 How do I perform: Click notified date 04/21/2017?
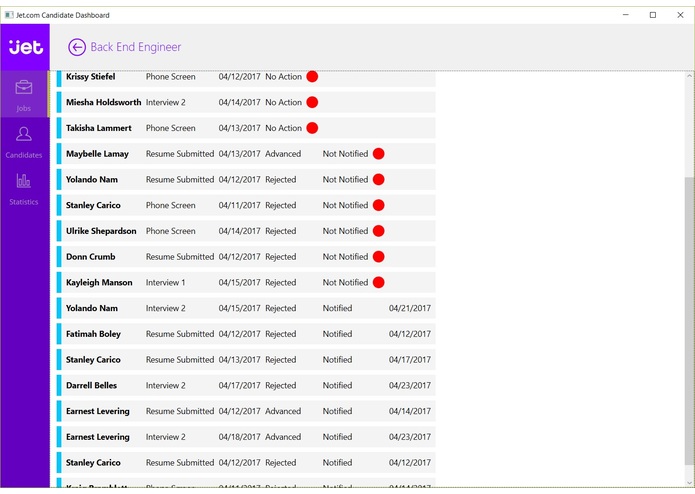click(410, 308)
